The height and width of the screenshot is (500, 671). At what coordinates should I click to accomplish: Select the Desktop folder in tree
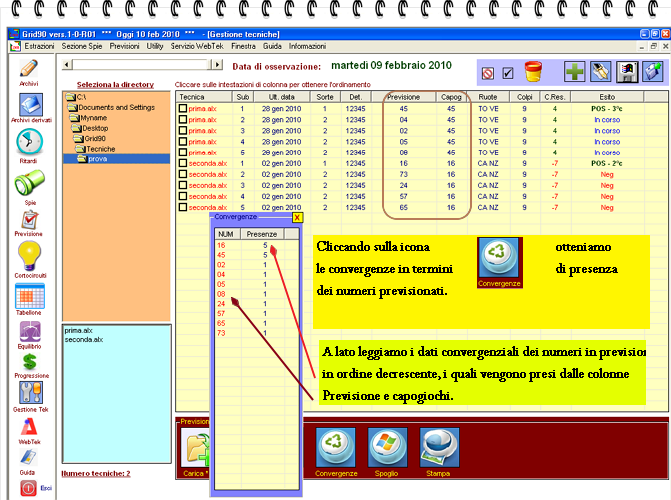[x=90, y=128]
